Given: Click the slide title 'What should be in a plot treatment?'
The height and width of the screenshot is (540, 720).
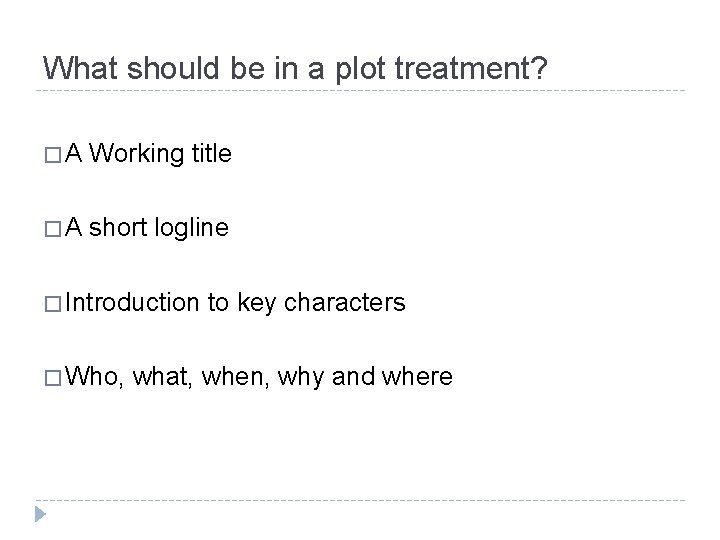Looking at the screenshot, I should pos(296,68).
